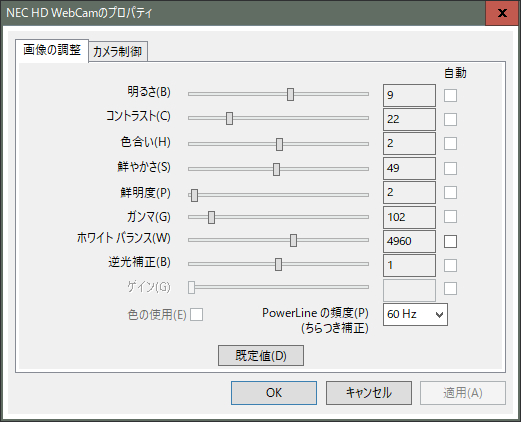Click the 鮮明度 sharpness slider handle
Viewport: 521px width, 422px height.
click(194, 195)
